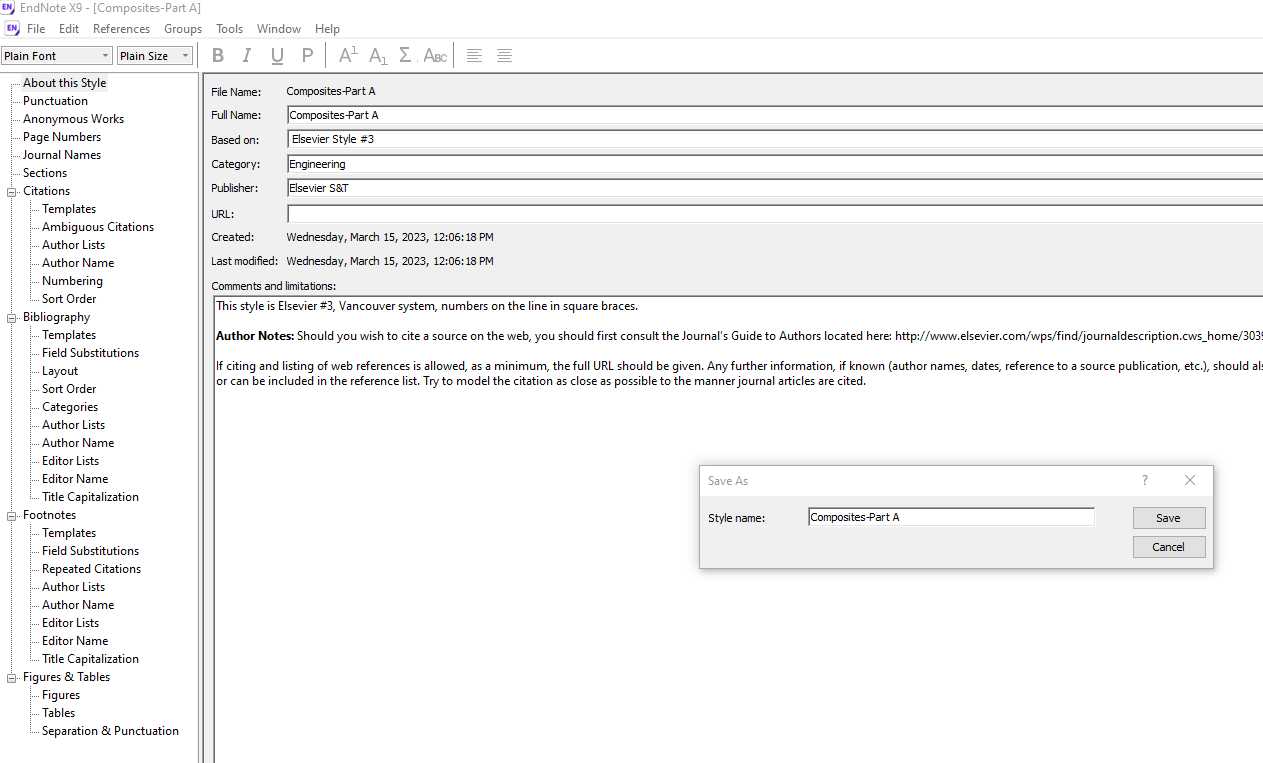The width and height of the screenshot is (1263, 763).
Task: Apply Superscript formatting
Action: click(348, 56)
